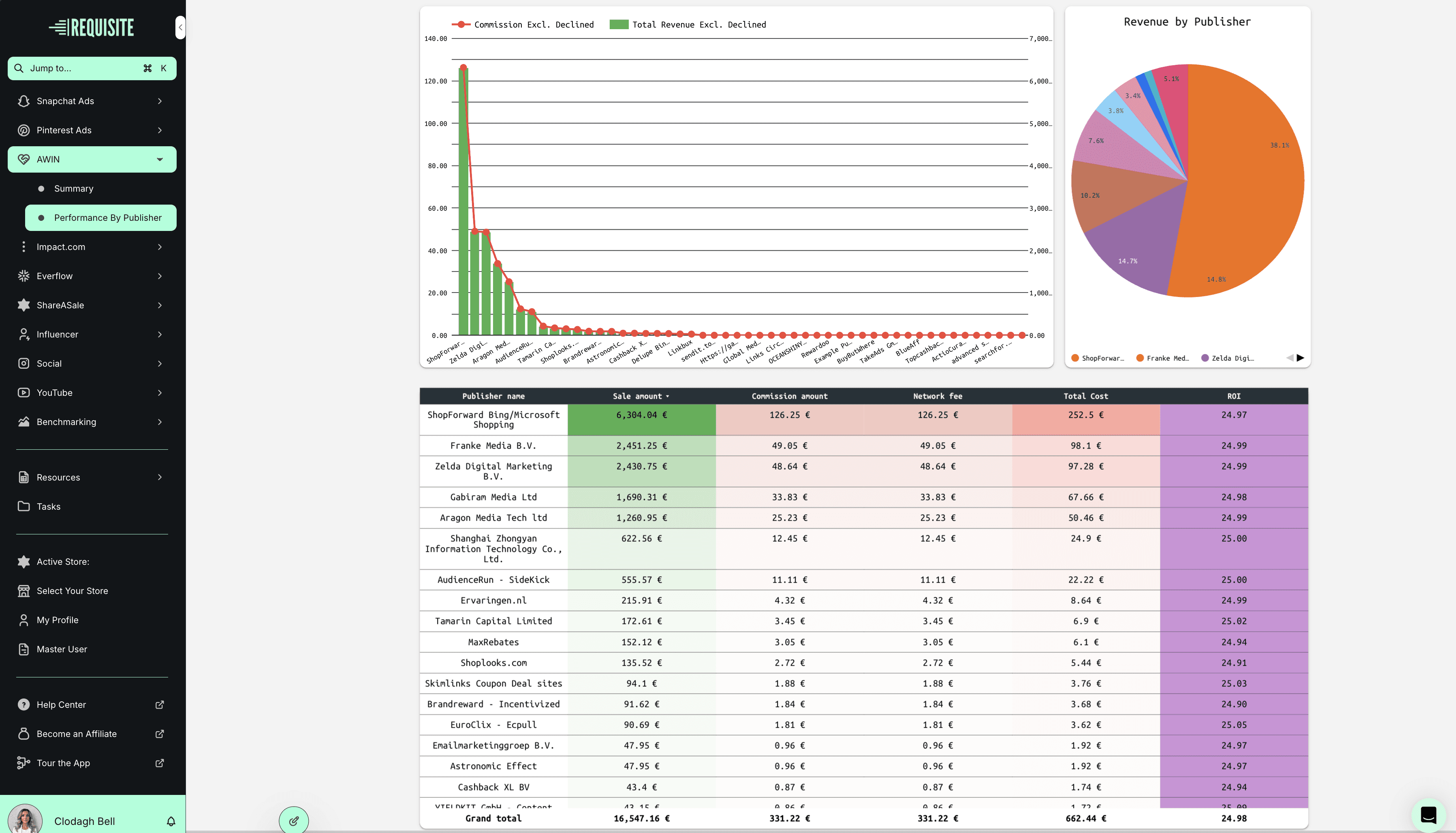The image size is (1456, 833).
Task: Open the Benchmarking menu item
Action: [92, 422]
